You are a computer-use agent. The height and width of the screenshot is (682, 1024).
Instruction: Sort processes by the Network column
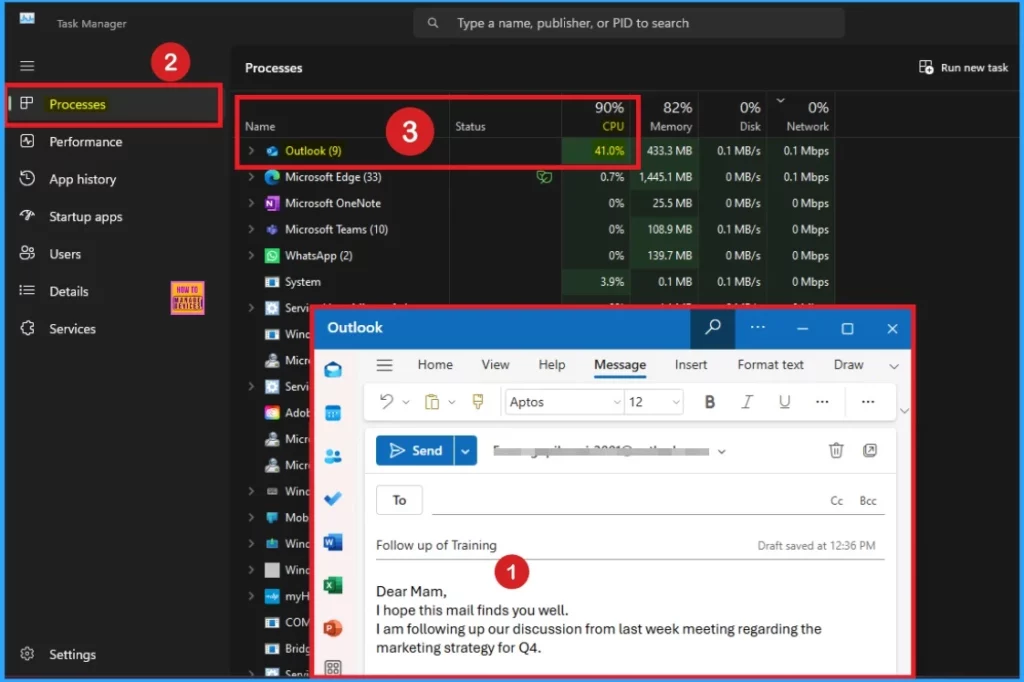pos(807,116)
